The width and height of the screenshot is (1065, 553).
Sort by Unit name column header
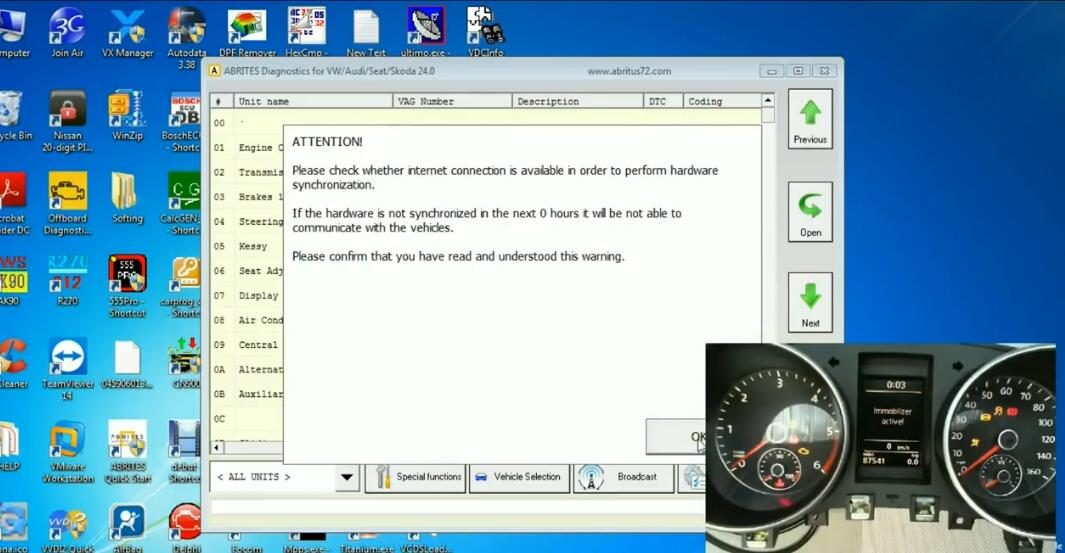click(312, 101)
